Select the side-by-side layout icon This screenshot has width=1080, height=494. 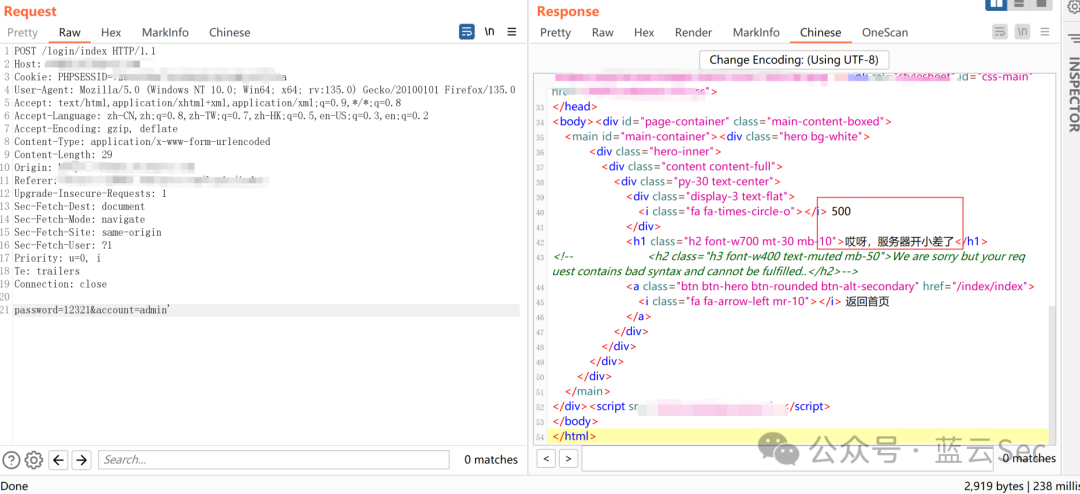click(996, 3)
